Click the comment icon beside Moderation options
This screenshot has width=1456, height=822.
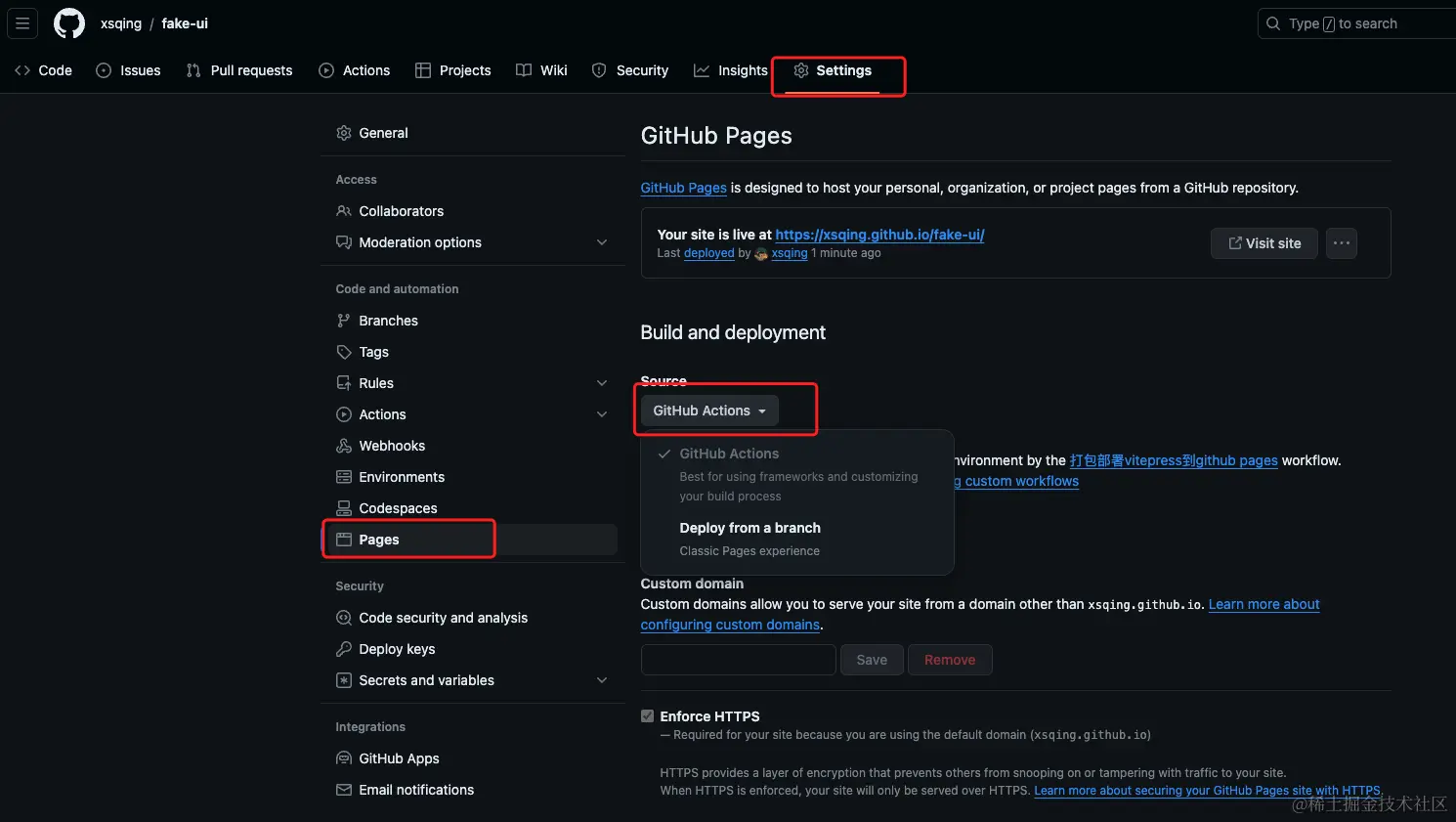pos(344,242)
